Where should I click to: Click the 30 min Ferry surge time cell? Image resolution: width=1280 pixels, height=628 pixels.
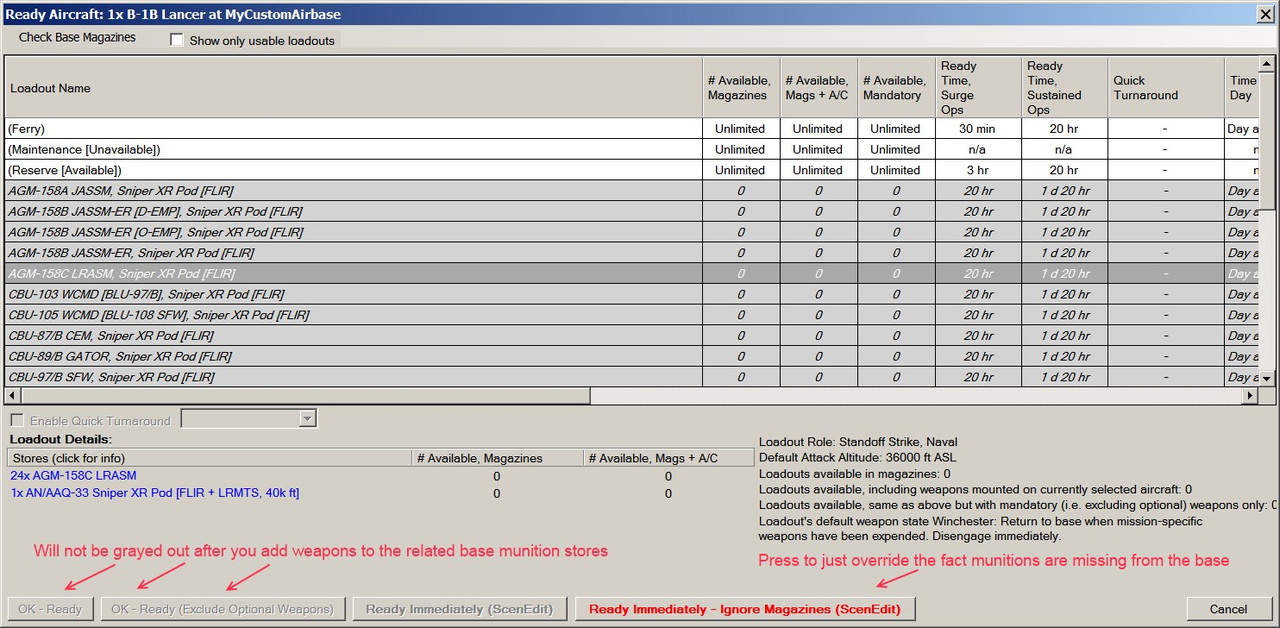978,129
